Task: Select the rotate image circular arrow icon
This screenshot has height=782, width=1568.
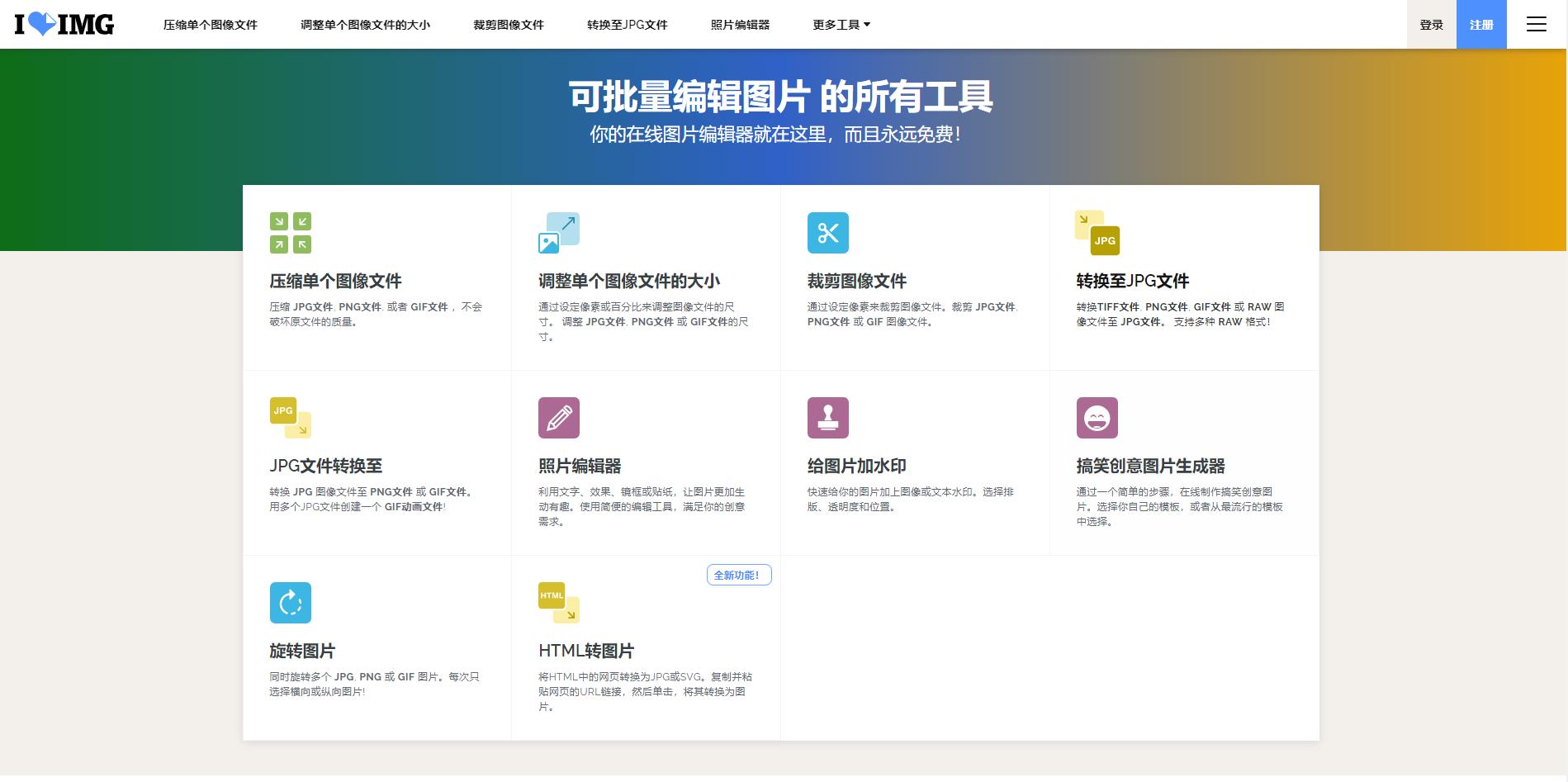Action: point(290,602)
